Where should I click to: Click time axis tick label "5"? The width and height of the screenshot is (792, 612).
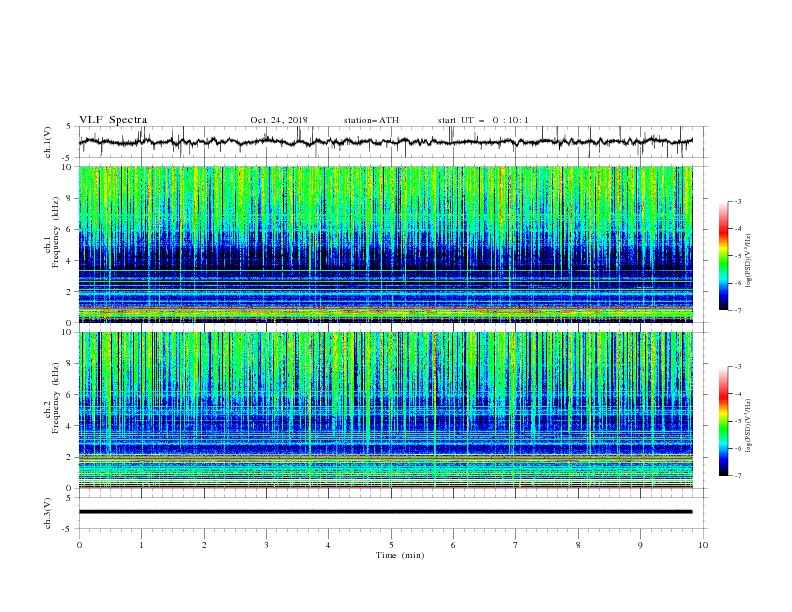tap(391, 545)
